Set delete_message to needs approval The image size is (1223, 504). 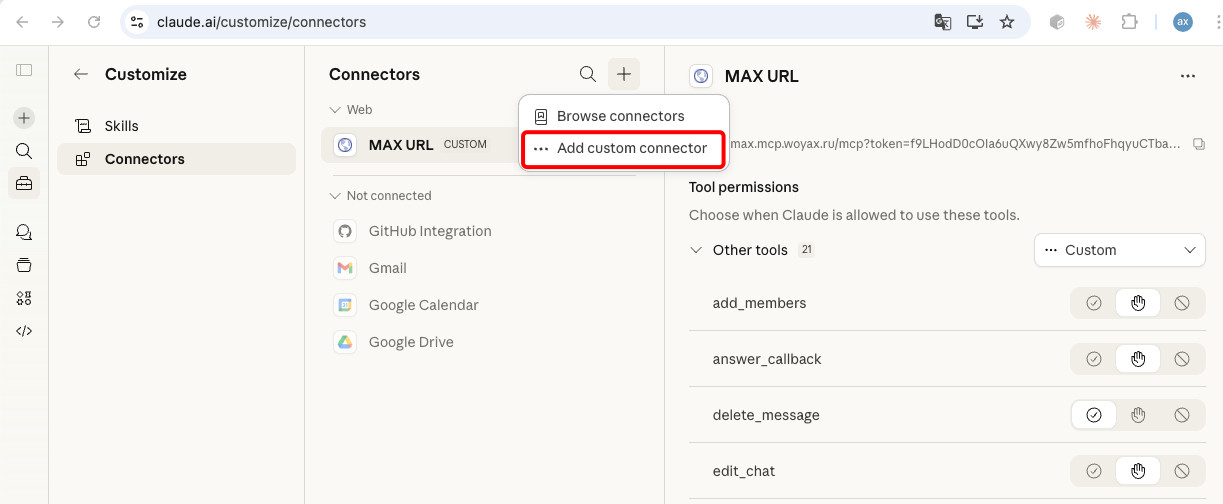click(1138, 415)
